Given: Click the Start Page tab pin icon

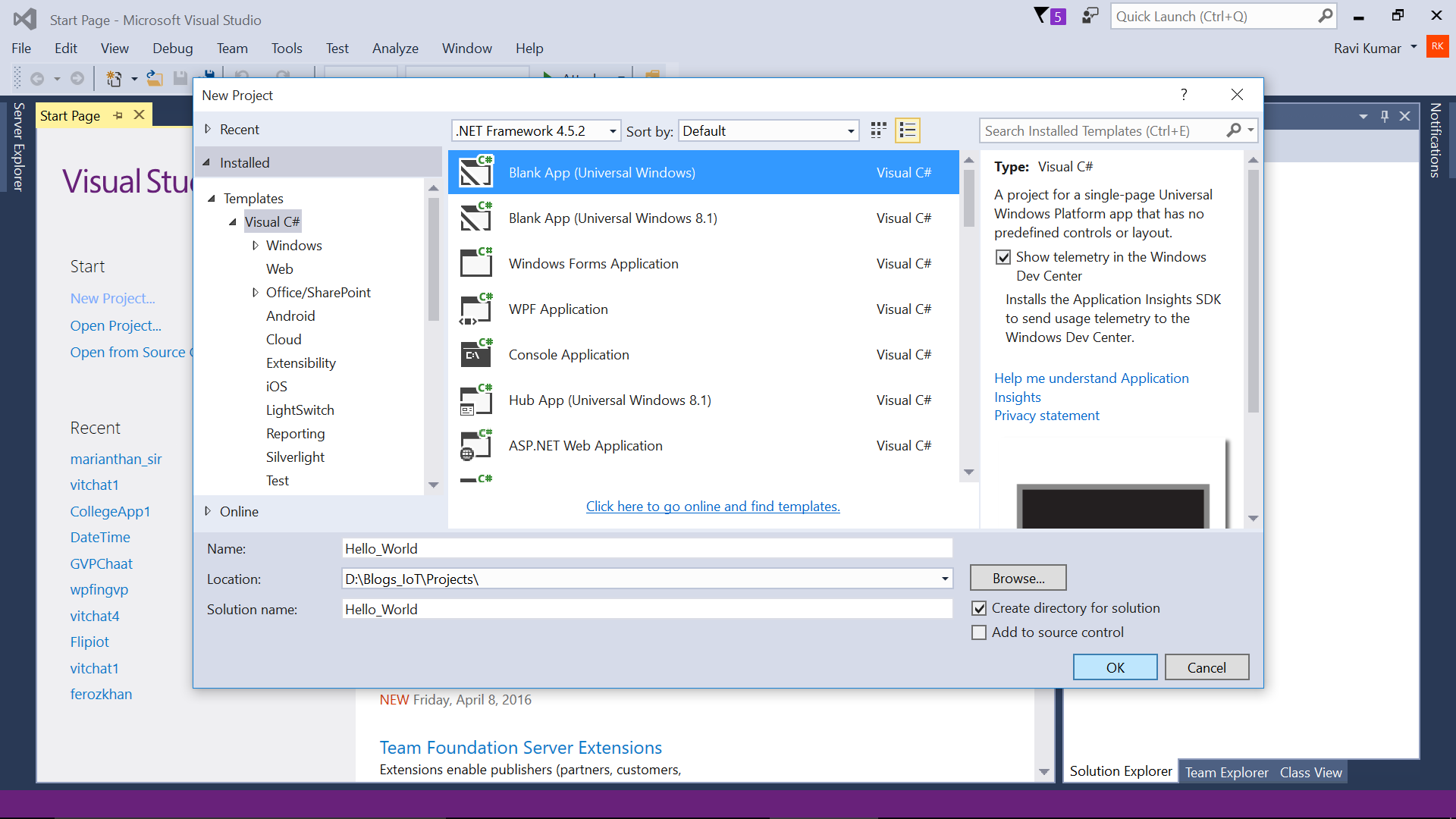Looking at the screenshot, I should coord(118,115).
